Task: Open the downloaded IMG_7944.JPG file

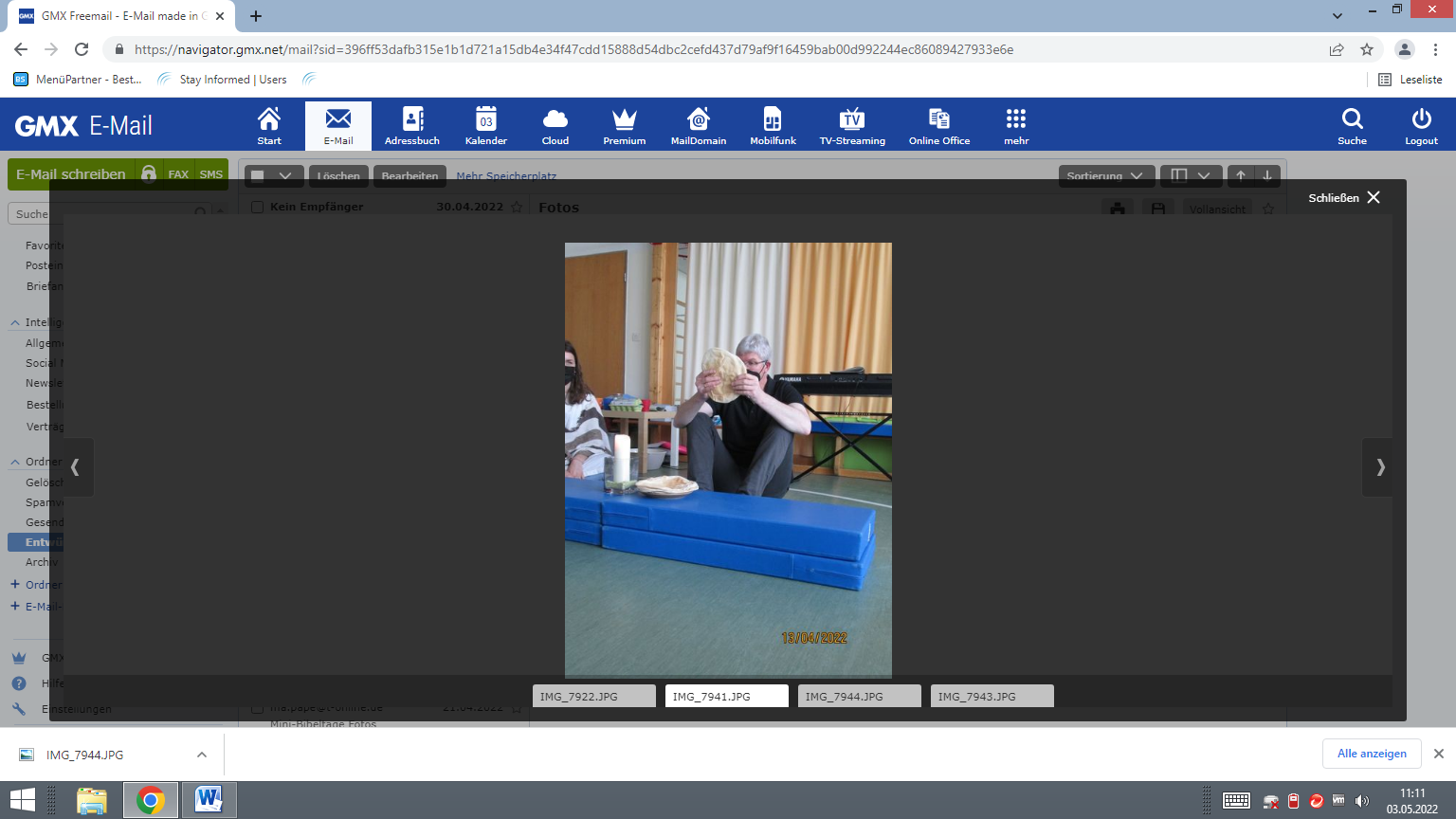Action: tap(85, 755)
